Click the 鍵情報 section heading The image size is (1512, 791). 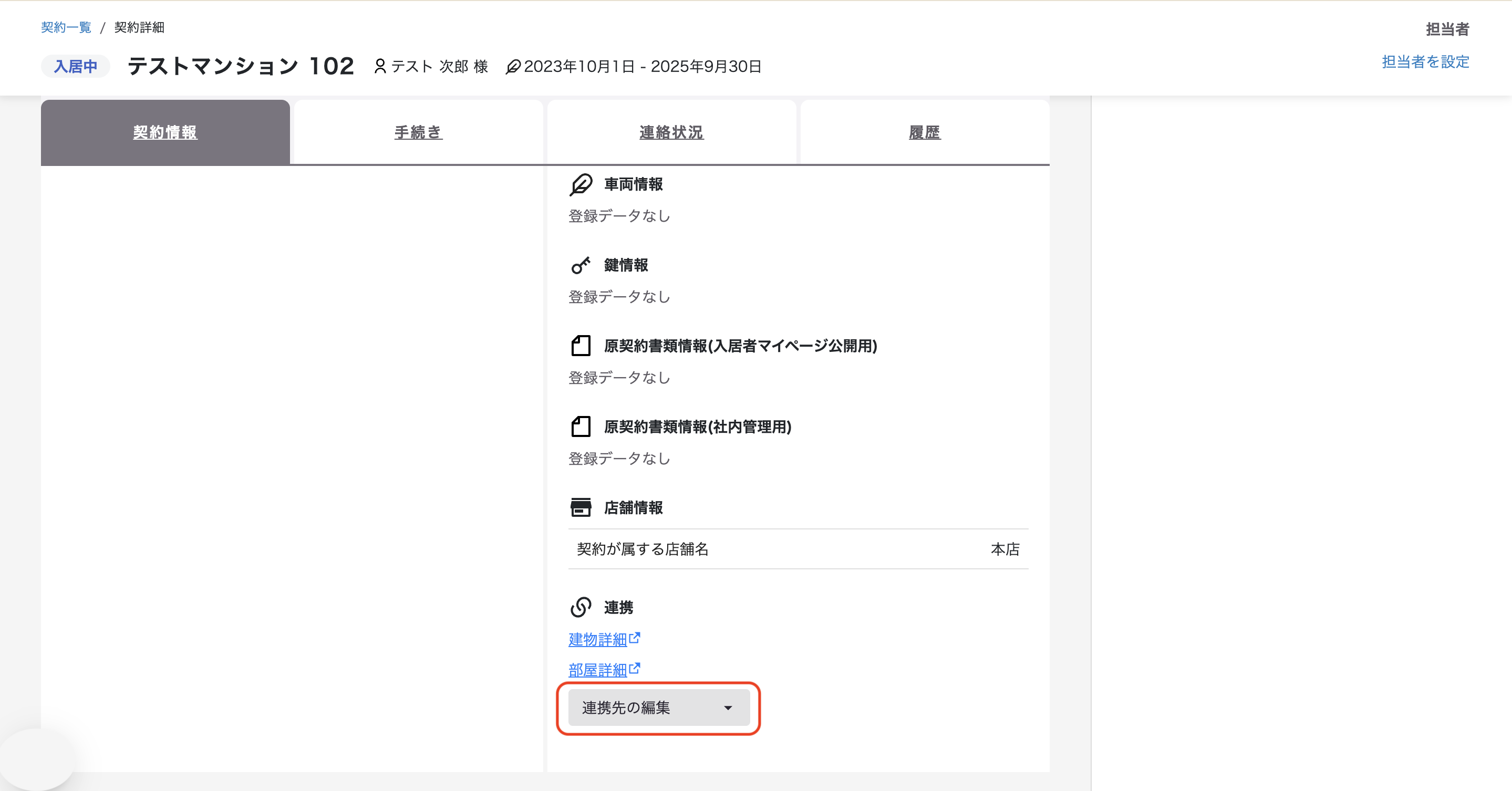click(x=626, y=265)
